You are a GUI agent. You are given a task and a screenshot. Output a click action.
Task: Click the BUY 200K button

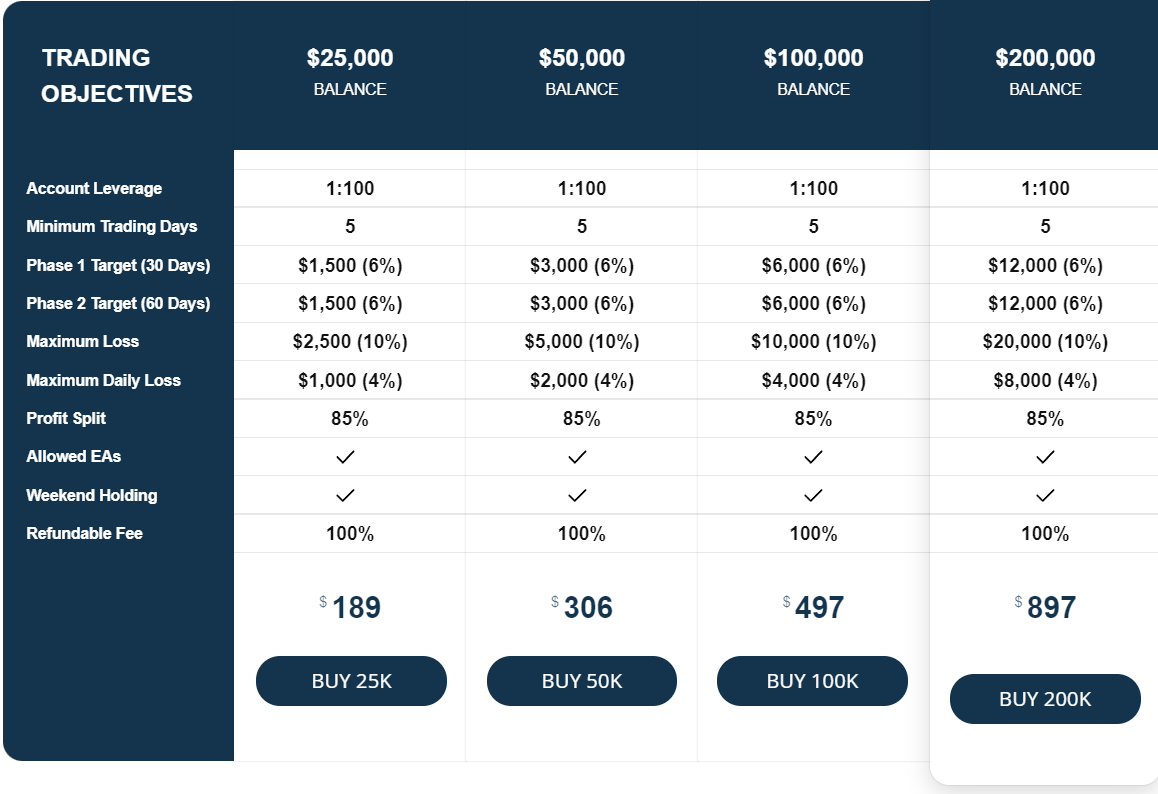pyautogui.click(x=1045, y=699)
